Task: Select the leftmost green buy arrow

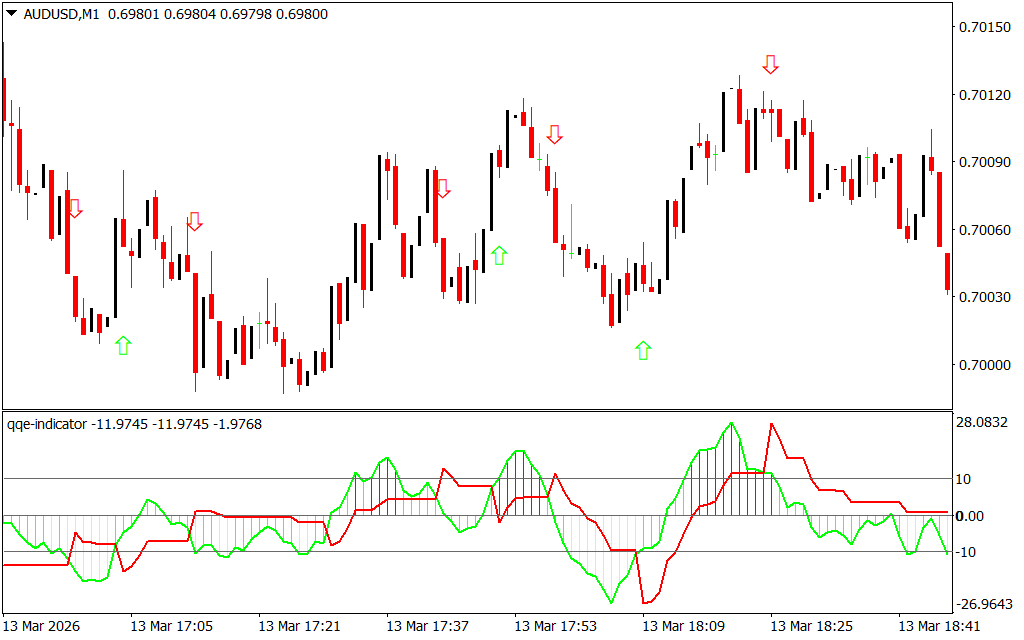Action: pos(123,346)
